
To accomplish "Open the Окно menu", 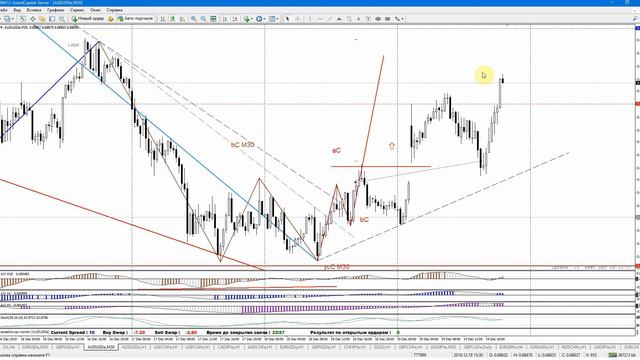I will point(95,10).
